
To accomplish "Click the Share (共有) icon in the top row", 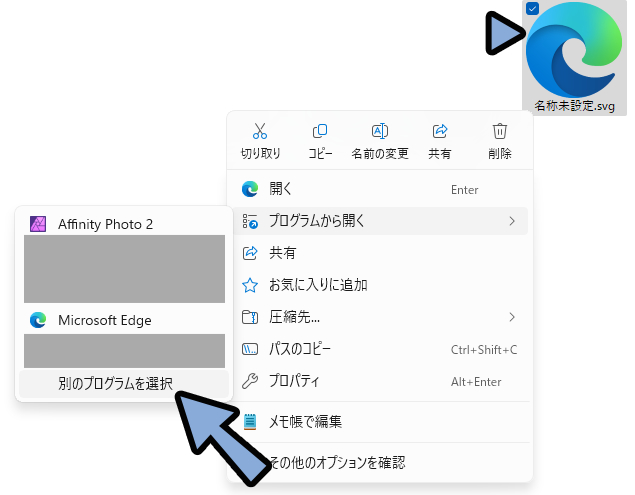I will pos(440,131).
